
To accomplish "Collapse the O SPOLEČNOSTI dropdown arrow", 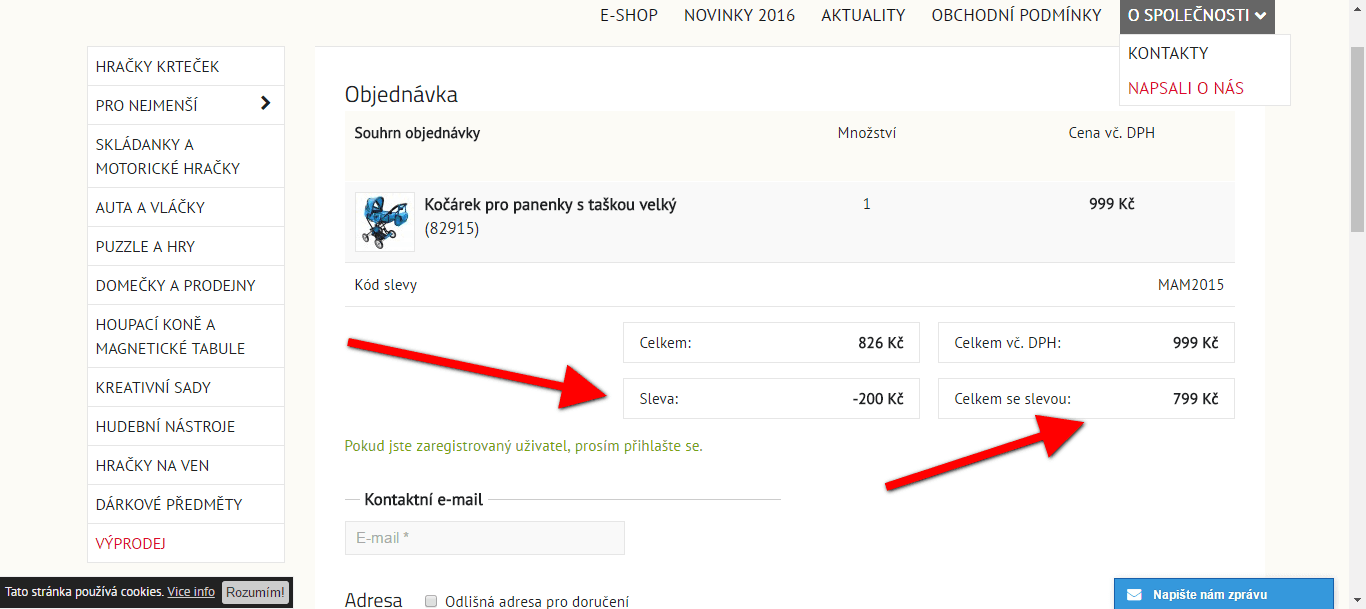I will click(x=1260, y=16).
